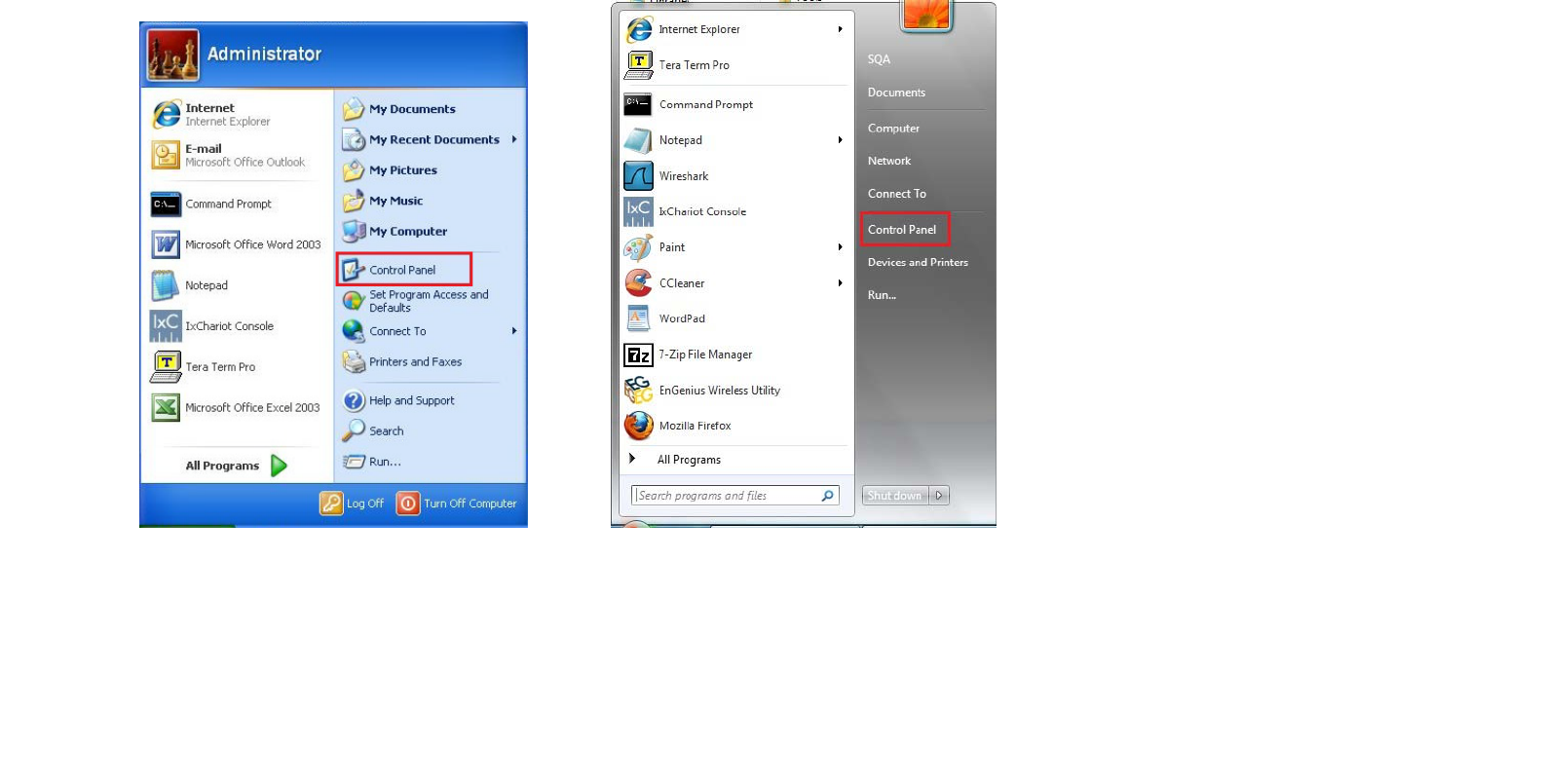Select Documents in Windows 7 right pane
Viewport: 1543px width, 784px height.
(x=896, y=93)
